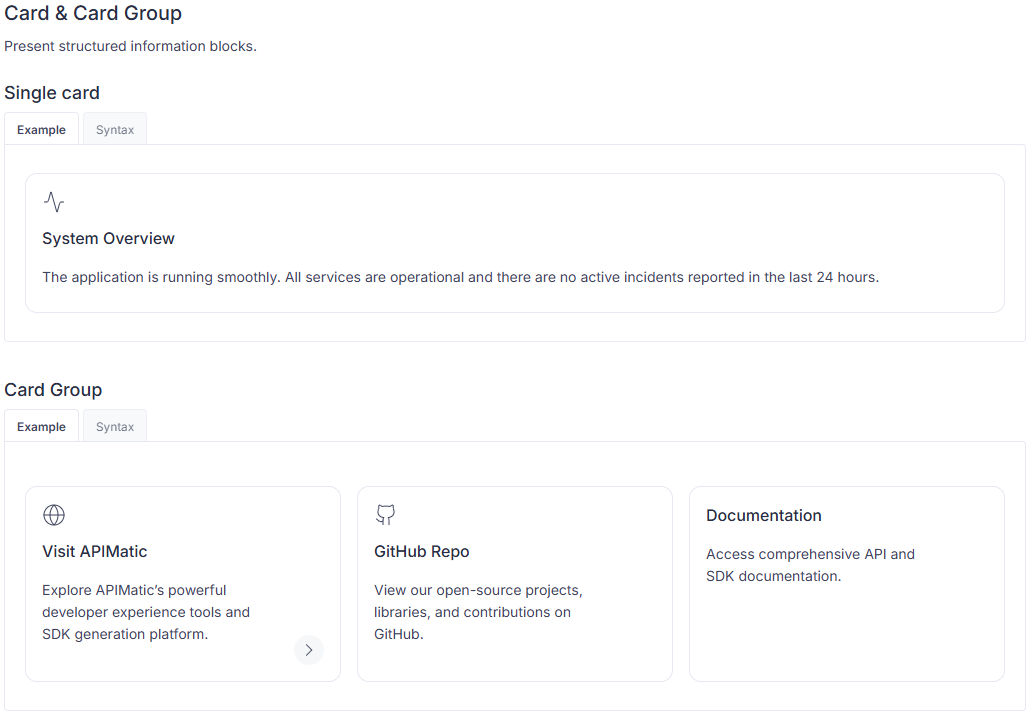Click the Documentation card description text

(x=810, y=565)
